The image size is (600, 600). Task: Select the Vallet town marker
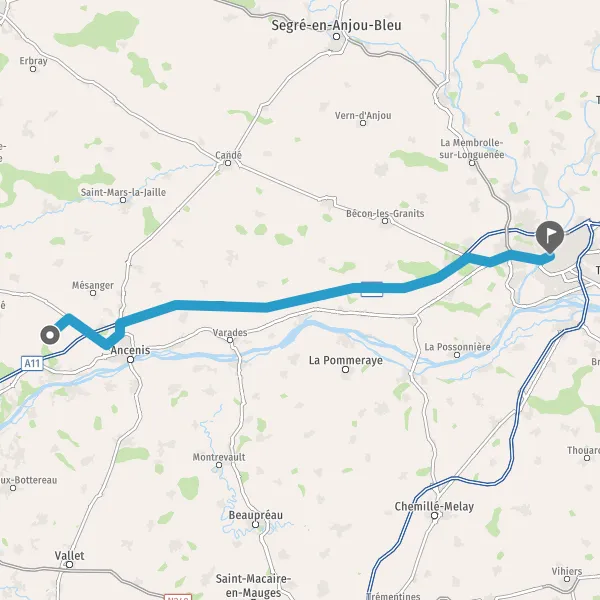pos(69,565)
